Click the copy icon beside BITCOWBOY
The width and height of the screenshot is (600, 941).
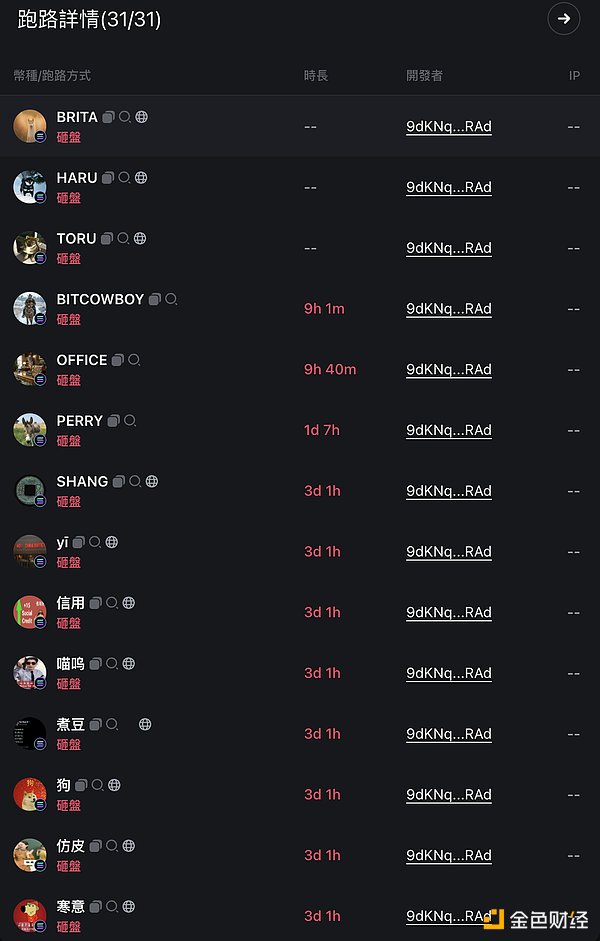tap(157, 299)
